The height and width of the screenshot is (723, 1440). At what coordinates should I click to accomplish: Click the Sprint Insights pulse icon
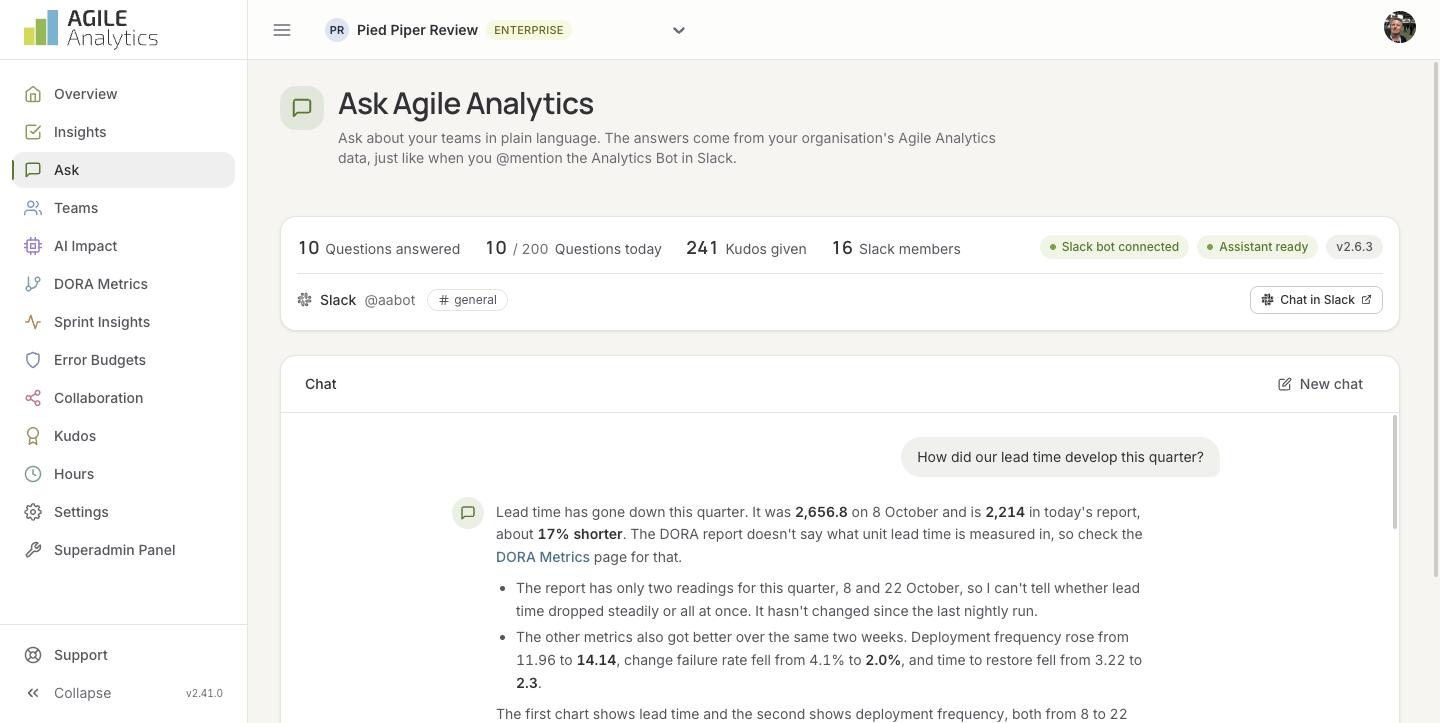coord(33,322)
